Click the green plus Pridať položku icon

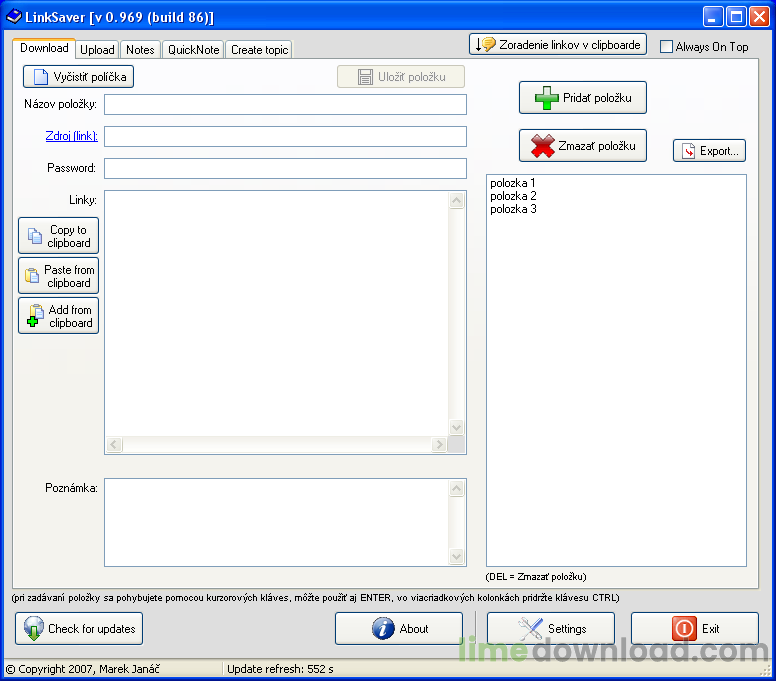point(546,98)
